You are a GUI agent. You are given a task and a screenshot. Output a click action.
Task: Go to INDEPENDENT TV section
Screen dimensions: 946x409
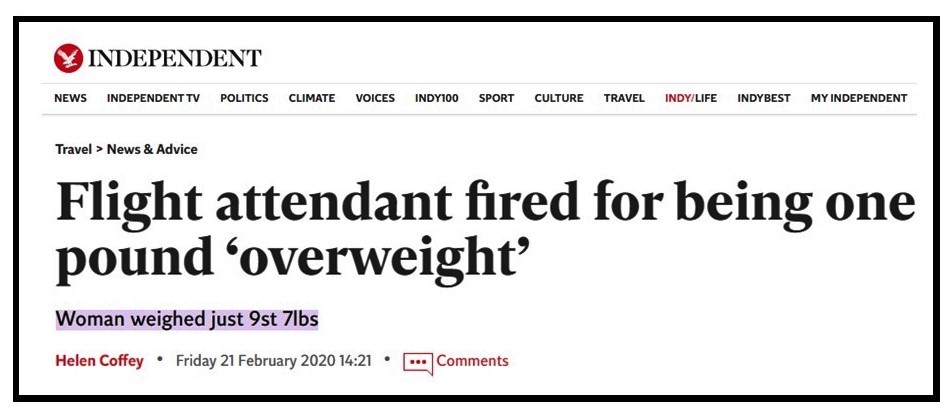tap(153, 98)
